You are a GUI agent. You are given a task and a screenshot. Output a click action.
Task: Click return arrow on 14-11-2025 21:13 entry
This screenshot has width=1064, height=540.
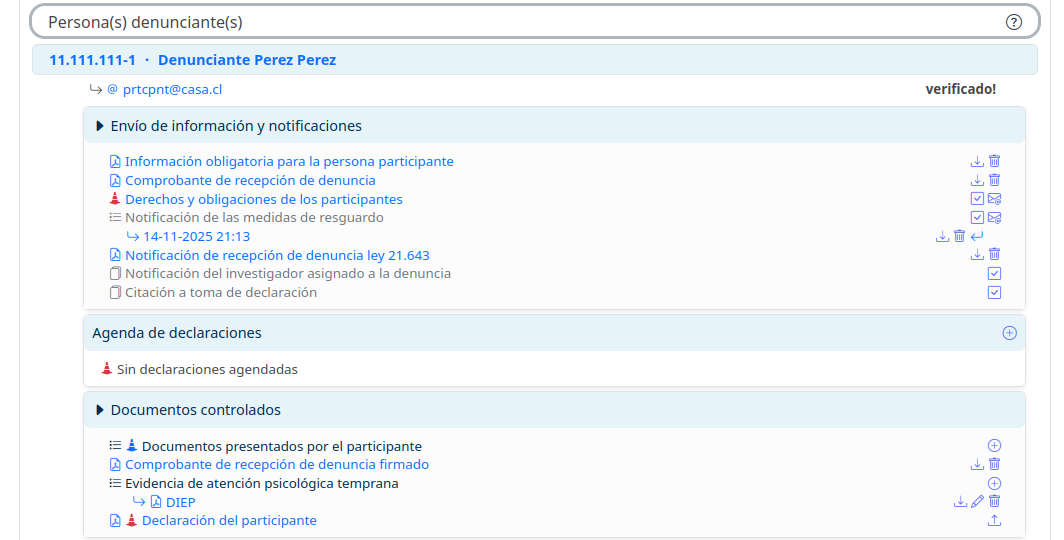(x=977, y=237)
